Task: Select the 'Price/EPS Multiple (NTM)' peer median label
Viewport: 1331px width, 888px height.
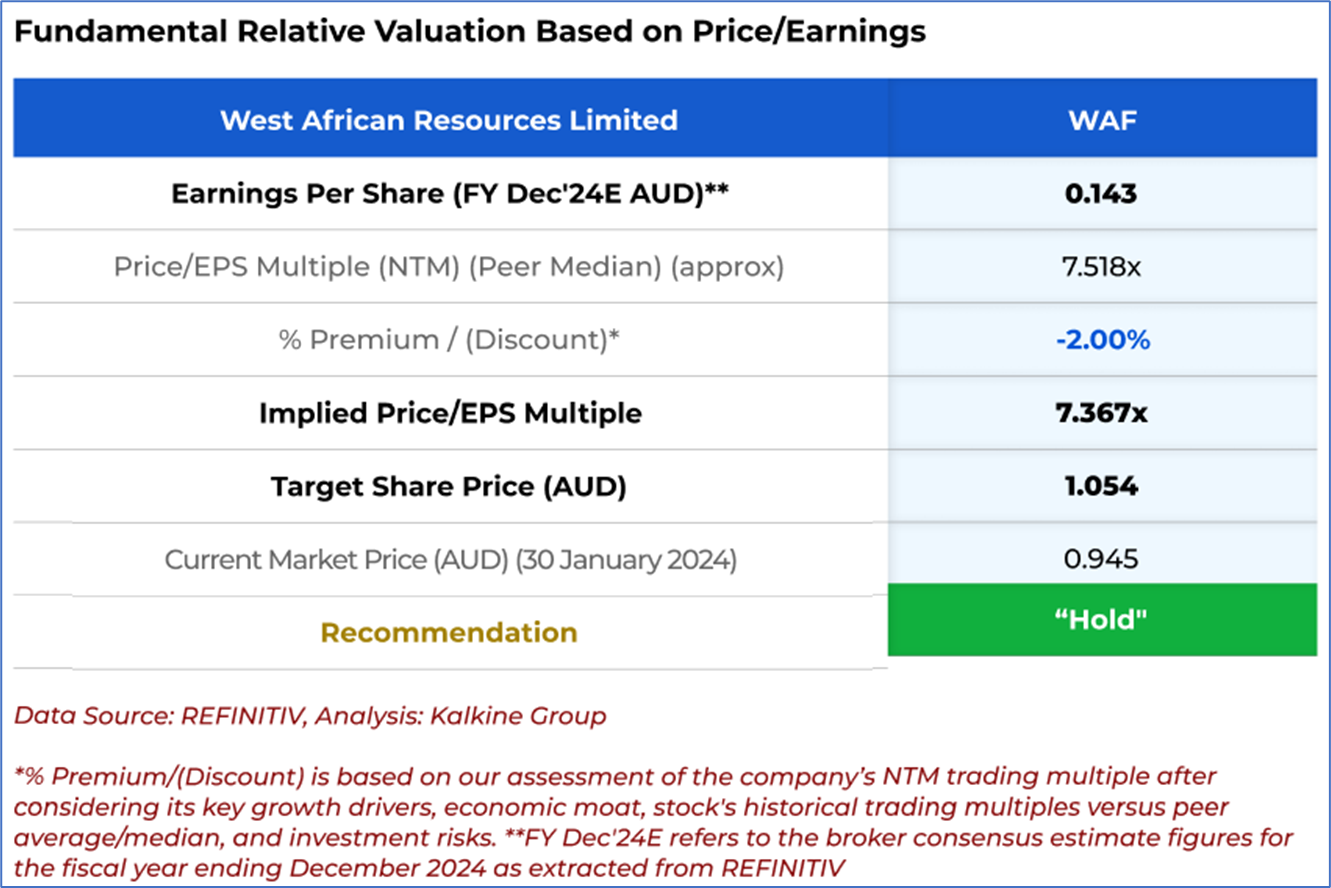Action: point(449,267)
